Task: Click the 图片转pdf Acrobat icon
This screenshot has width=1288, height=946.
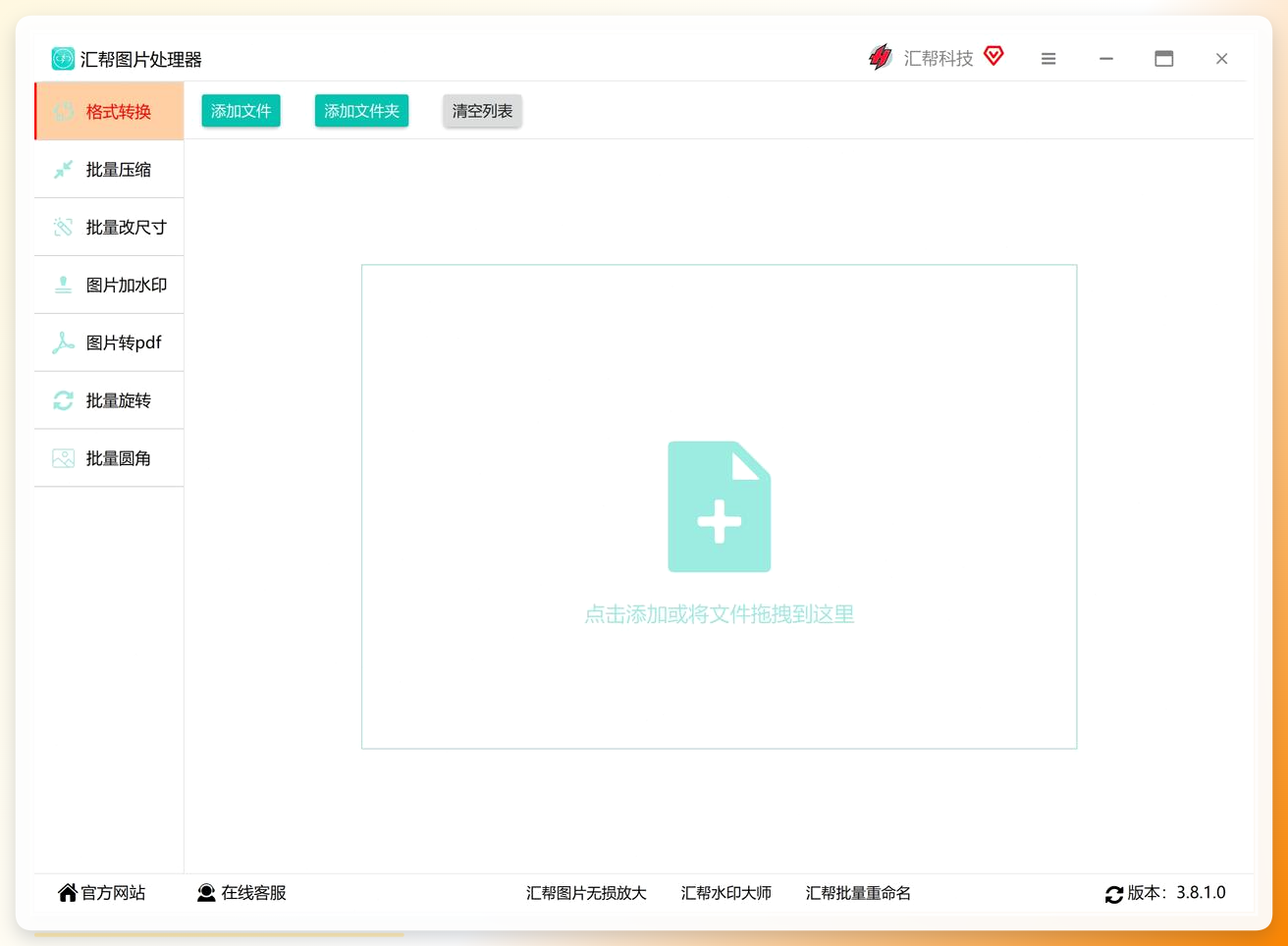Action: click(64, 342)
